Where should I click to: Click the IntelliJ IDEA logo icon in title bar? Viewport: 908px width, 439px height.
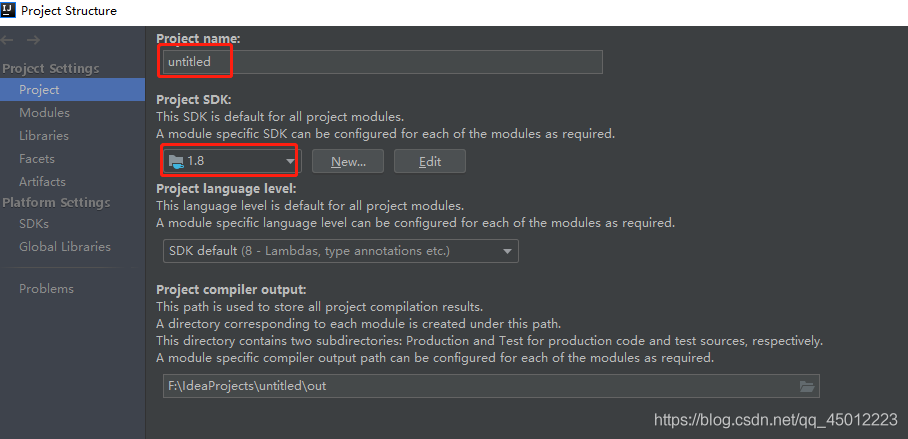tap(9, 10)
